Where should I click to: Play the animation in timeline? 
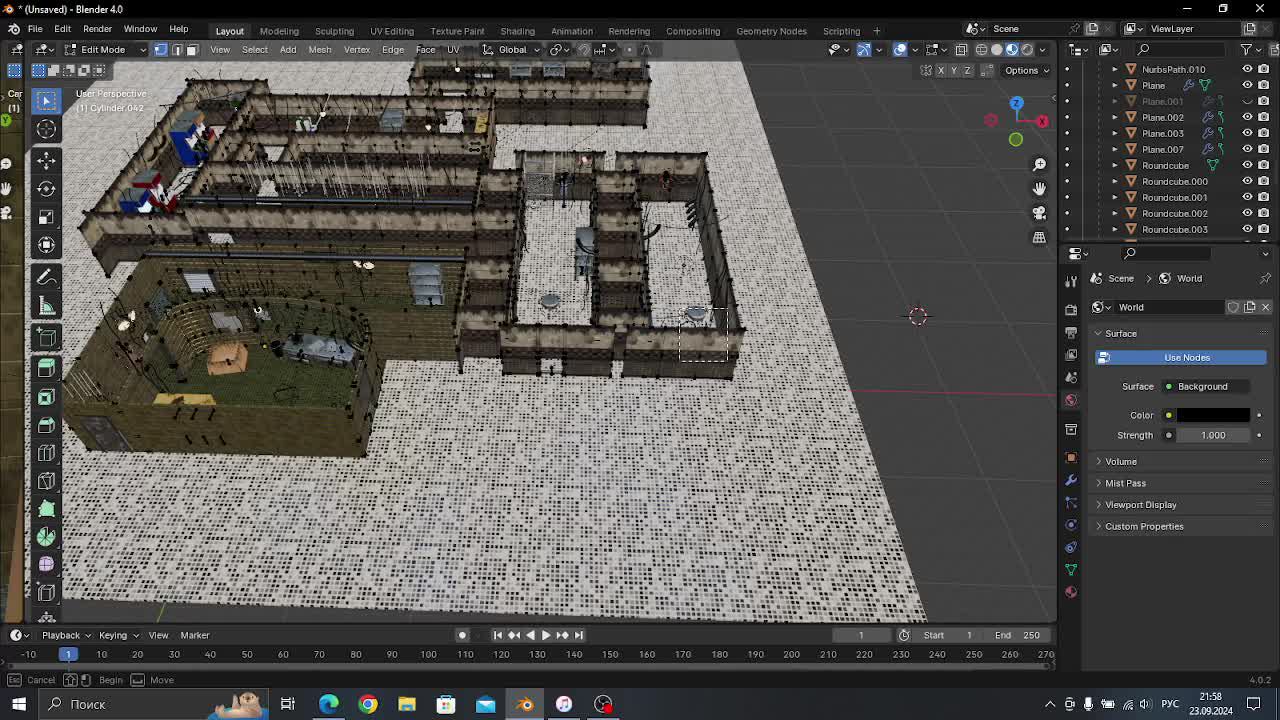pos(546,635)
